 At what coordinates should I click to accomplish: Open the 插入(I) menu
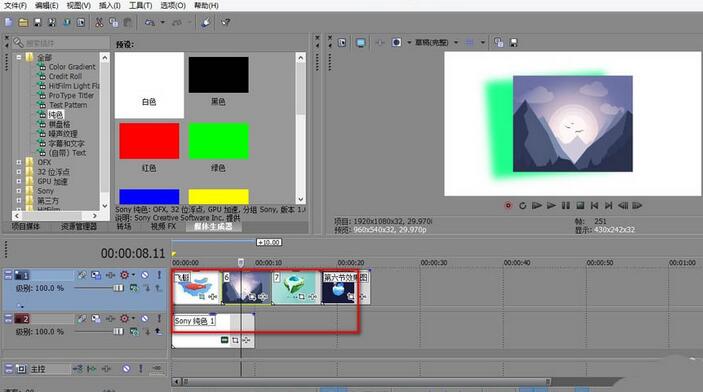(x=110, y=5)
